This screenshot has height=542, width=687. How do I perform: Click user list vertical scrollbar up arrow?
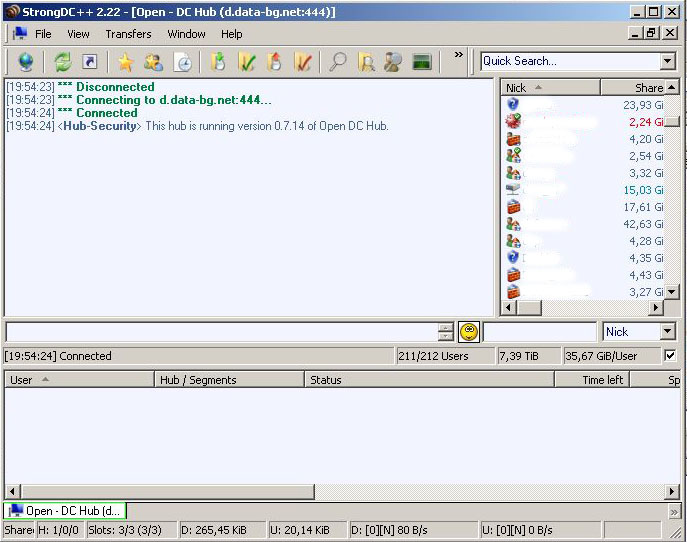(x=672, y=88)
